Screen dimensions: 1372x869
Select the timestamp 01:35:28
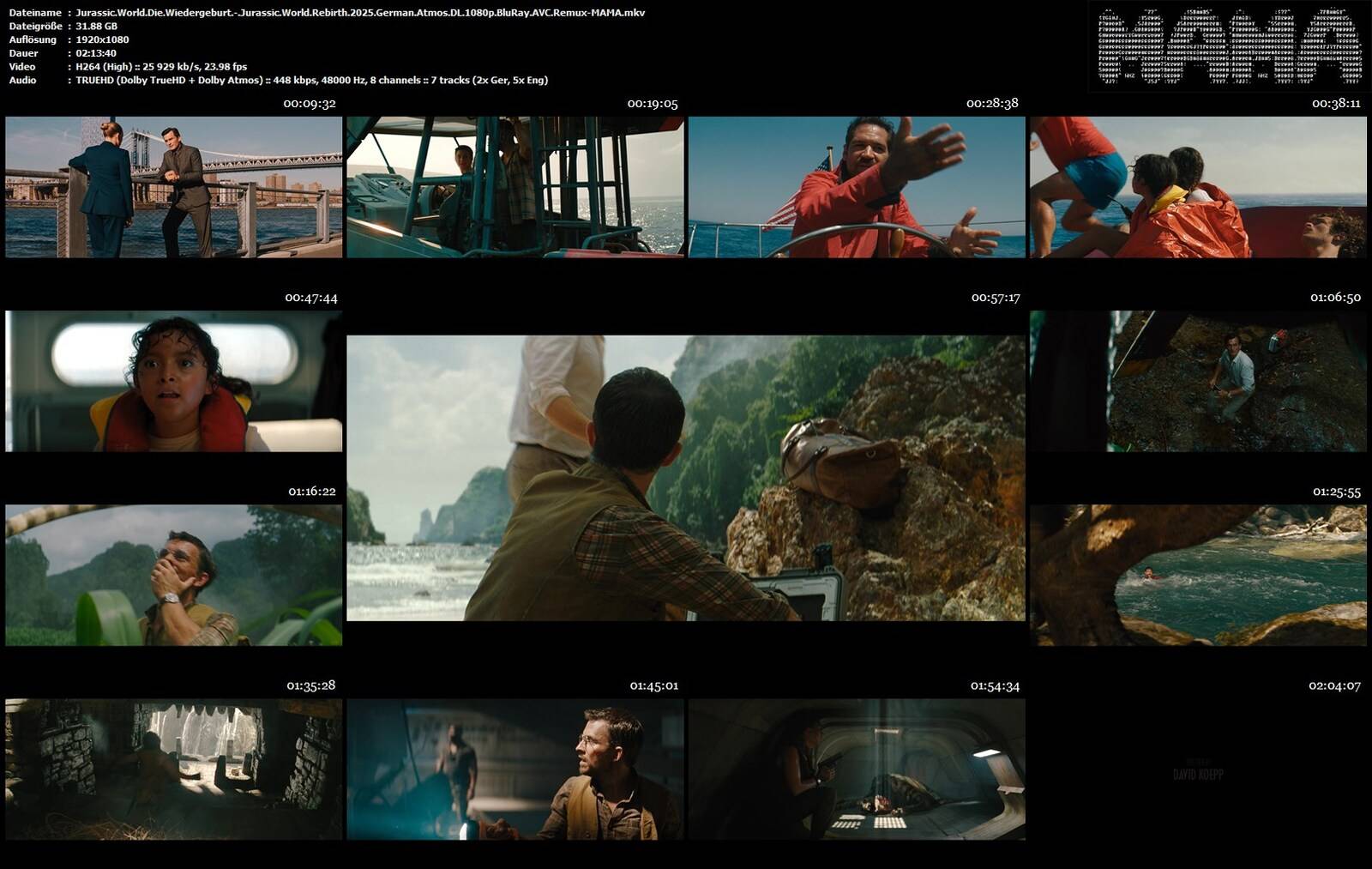point(311,685)
